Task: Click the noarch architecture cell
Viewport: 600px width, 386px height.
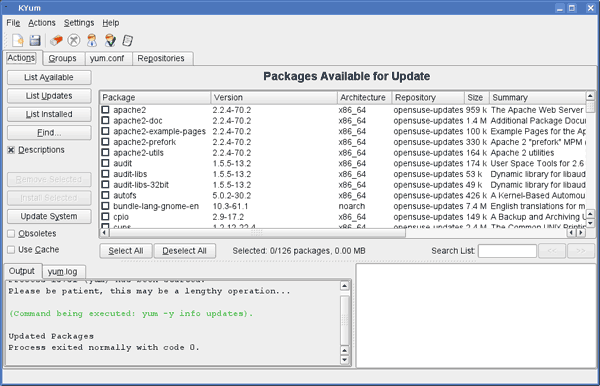Action: (x=352, y=206)
